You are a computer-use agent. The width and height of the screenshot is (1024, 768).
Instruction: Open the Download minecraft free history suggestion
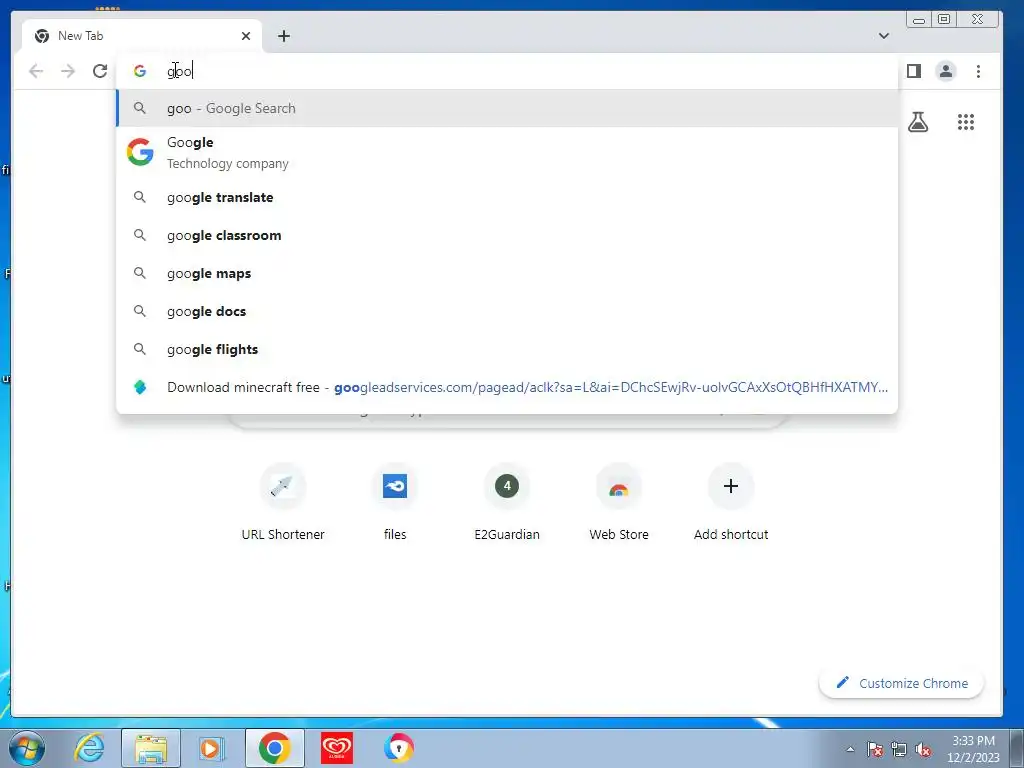click(x=507, y=387)
